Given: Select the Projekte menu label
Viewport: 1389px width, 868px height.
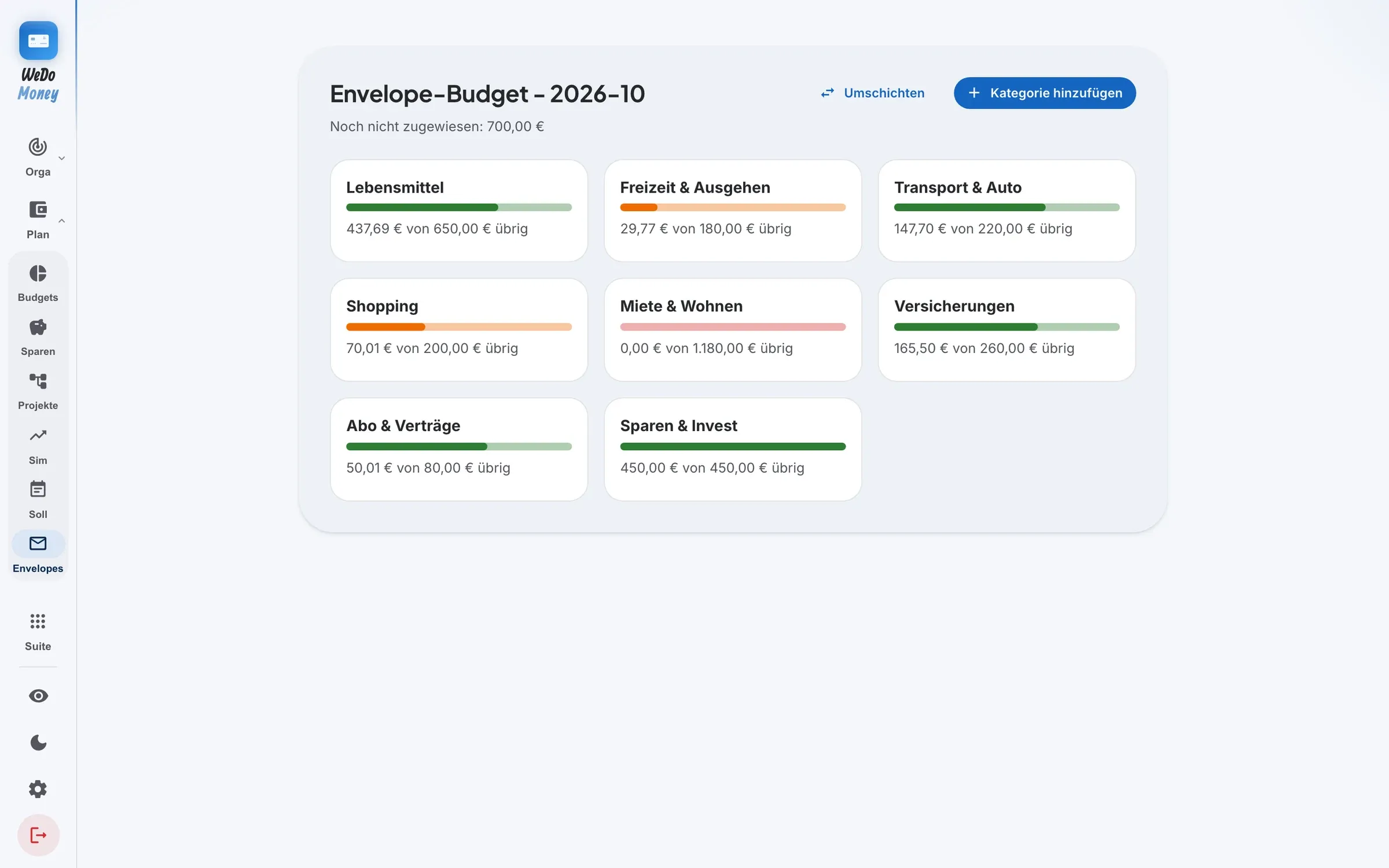Looking at the screenshot, I should point(38,406).
